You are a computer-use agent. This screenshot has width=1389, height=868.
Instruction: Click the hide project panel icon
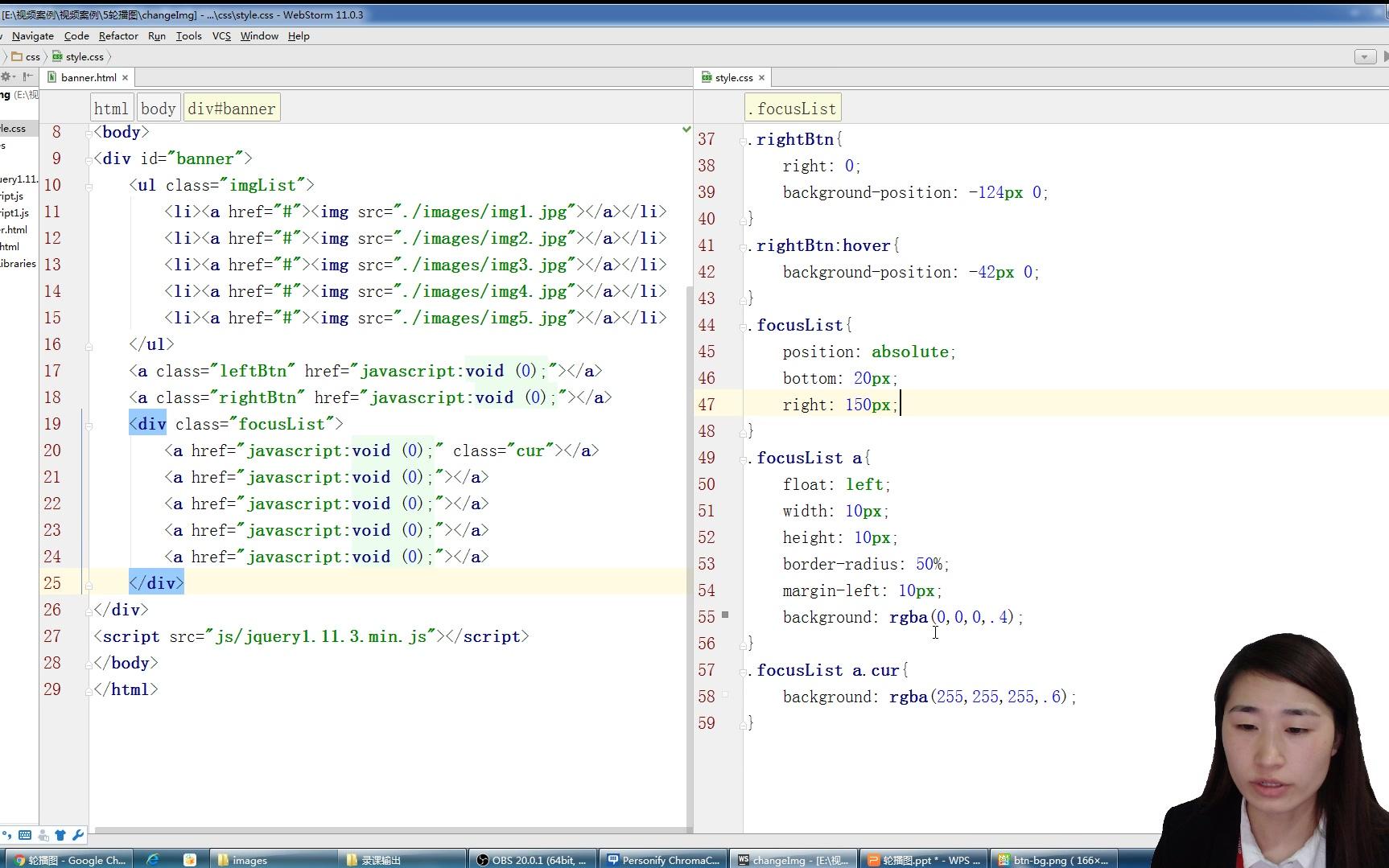coord(27,77)
